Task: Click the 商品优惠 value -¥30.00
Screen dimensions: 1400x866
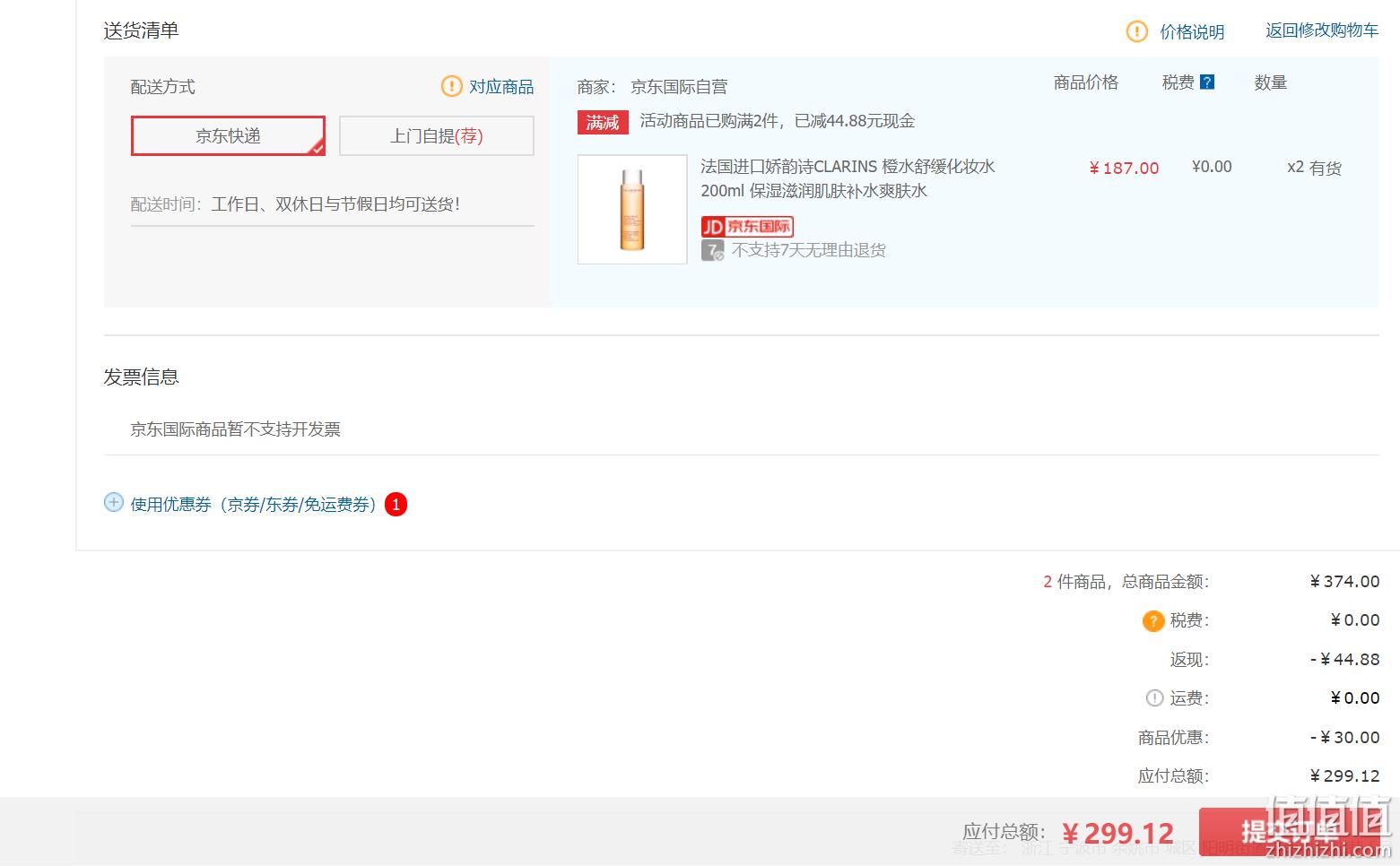Action: (1344, 738)
